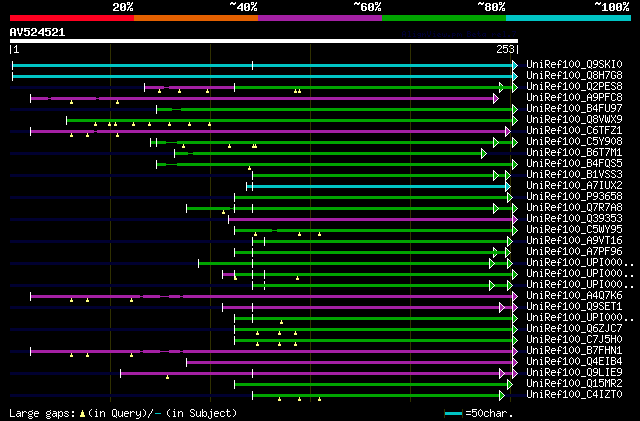
Task: Open hit UniRef100_B4FU97
Action: 574,109
